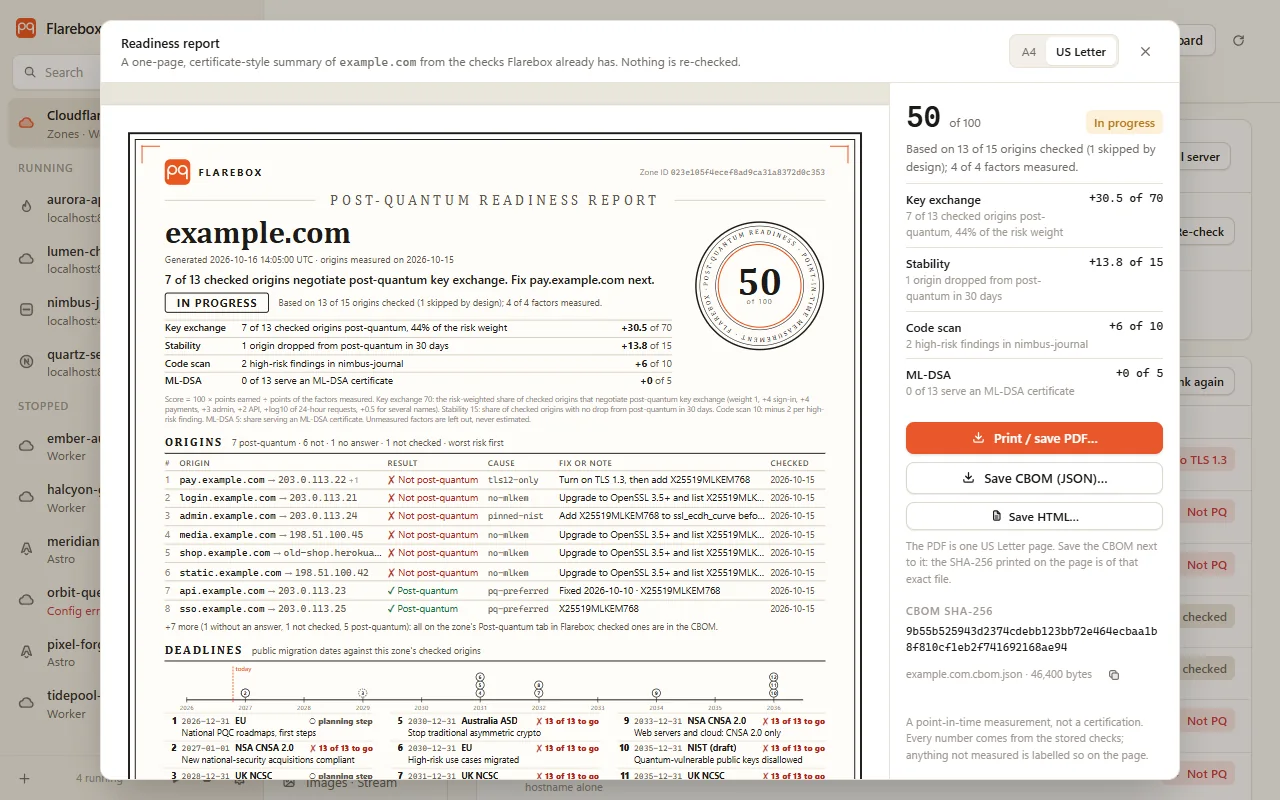Click Print / save PDF button
The width and height of the screenshot is (1280, 800).
[x=1034, y=438]
